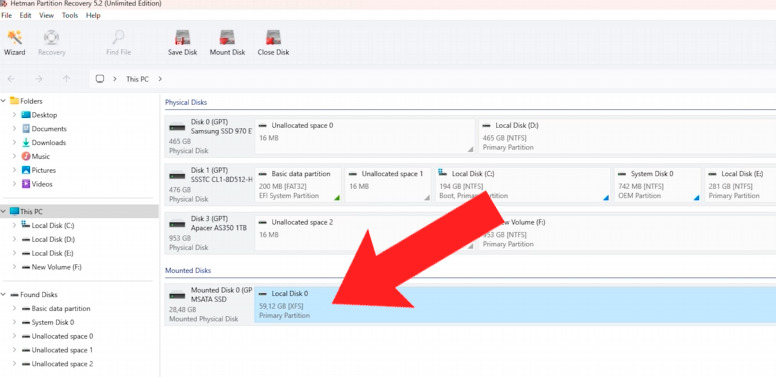776x377 pixels.
Task: Expand the Pictures folder node
Action: point(14,170)
